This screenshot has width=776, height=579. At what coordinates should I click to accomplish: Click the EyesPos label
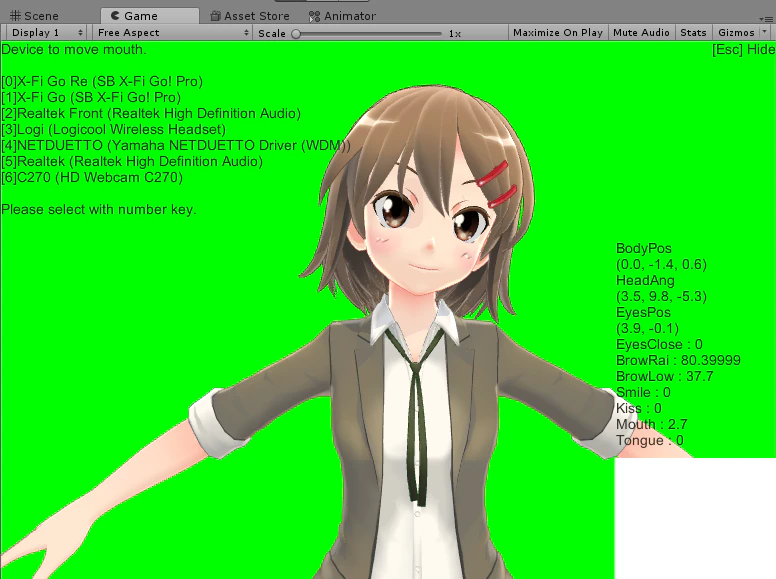point(643,312)
